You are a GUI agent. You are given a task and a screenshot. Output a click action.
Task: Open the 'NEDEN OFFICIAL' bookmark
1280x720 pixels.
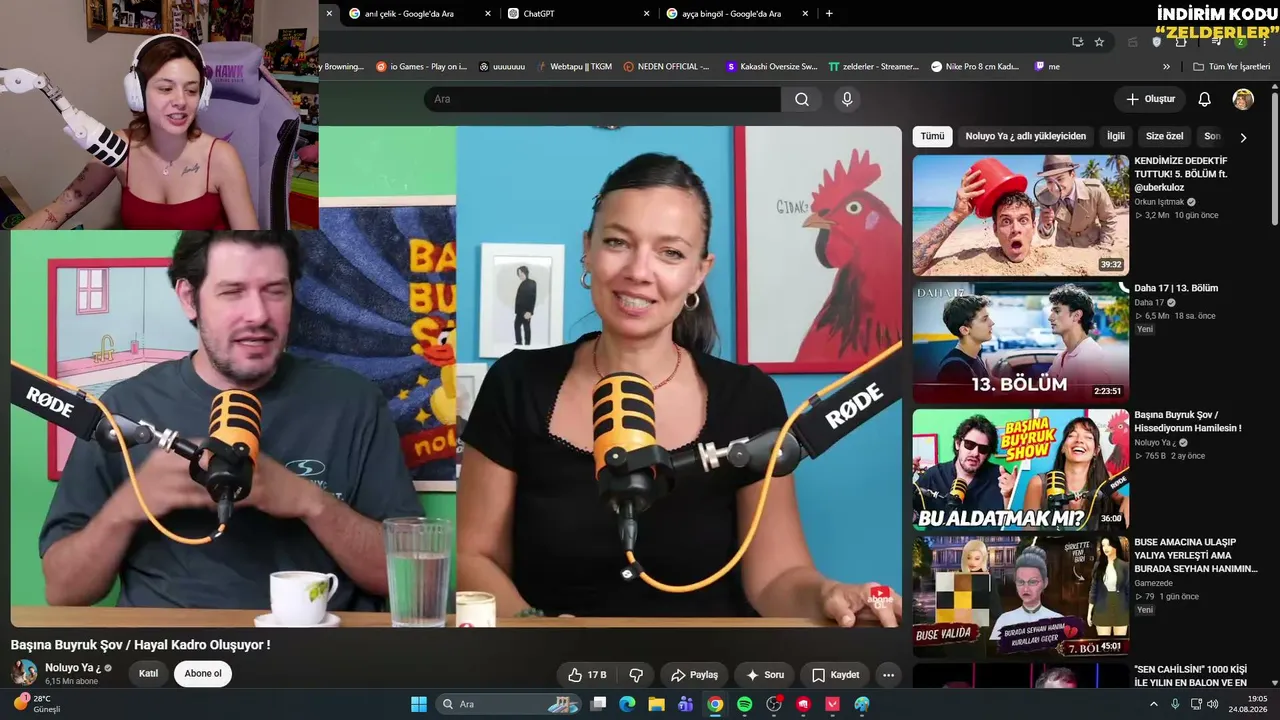pos(666,67)
